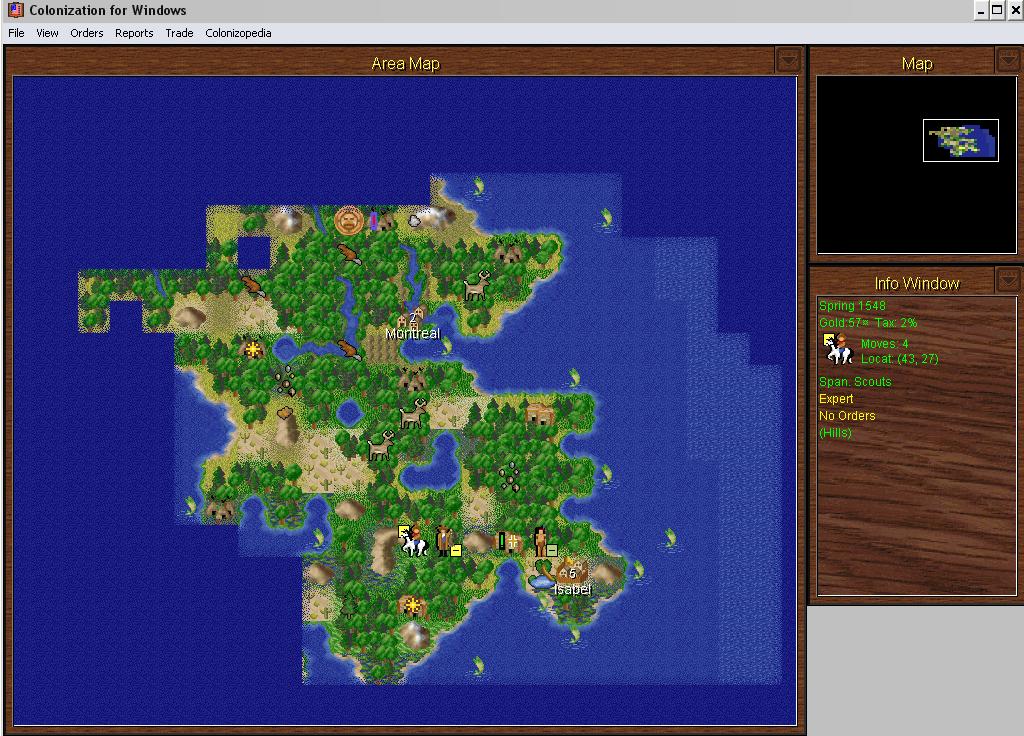1024x736 pixels.
Task: Click the scout portrait in the Info Window
Action: [839, 349]
